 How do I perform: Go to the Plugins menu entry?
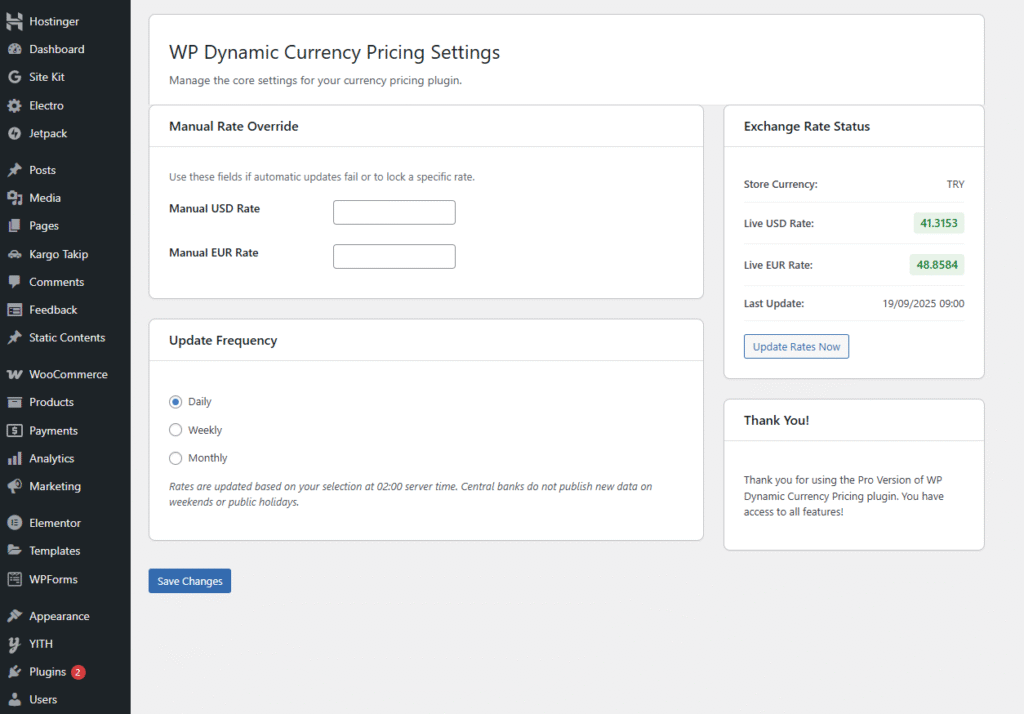click(x=45, y=671)
